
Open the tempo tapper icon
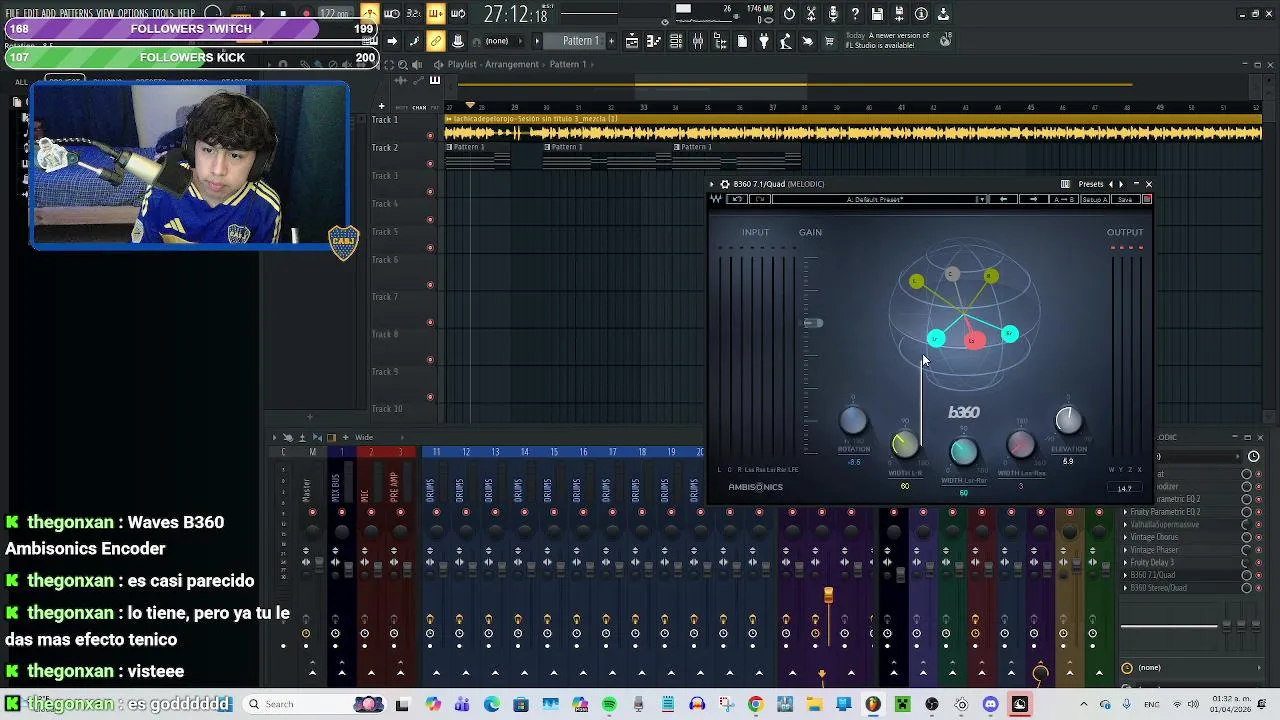786,41
